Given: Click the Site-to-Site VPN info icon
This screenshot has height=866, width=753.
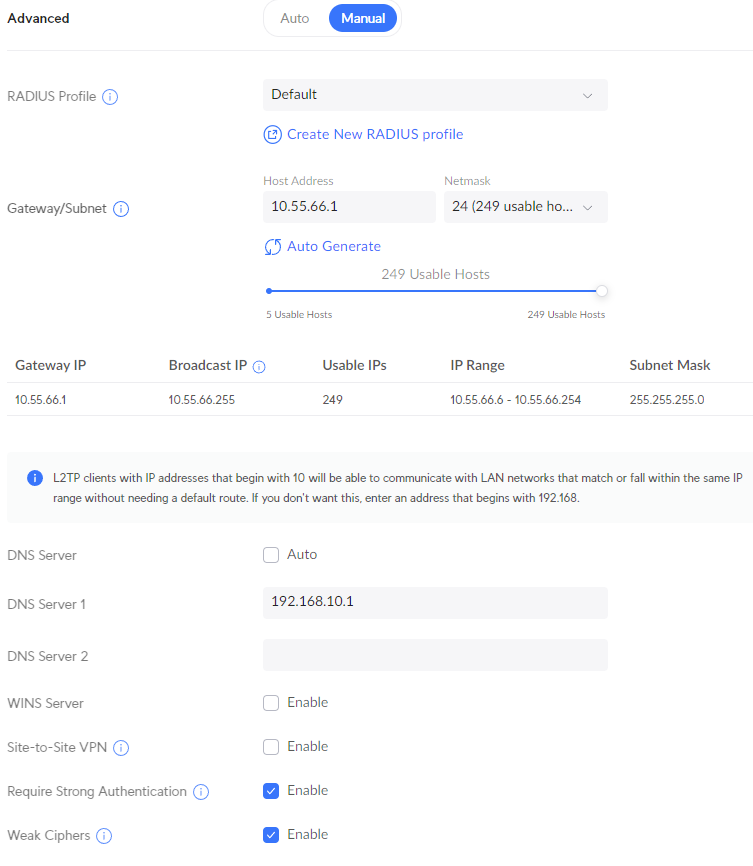Looking at the screenshot, I should click(x=121, y=748).
